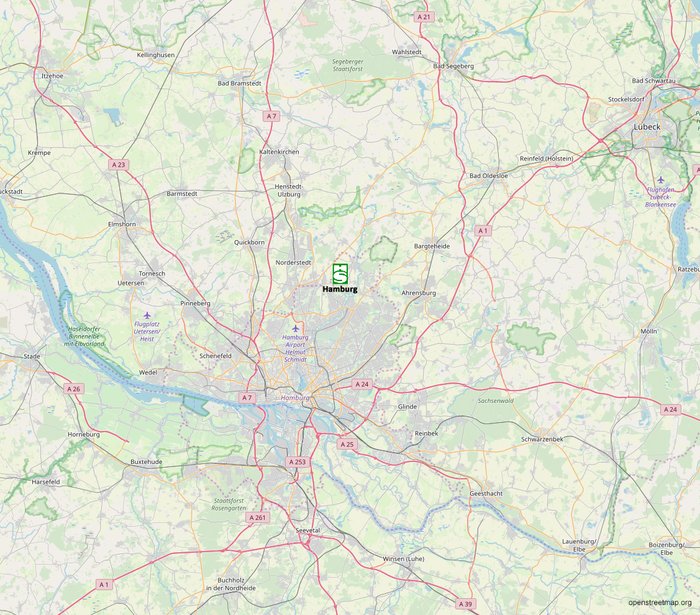Click the A 253 motorway shield
Screen dimensions: 700x615
point(297,462)
